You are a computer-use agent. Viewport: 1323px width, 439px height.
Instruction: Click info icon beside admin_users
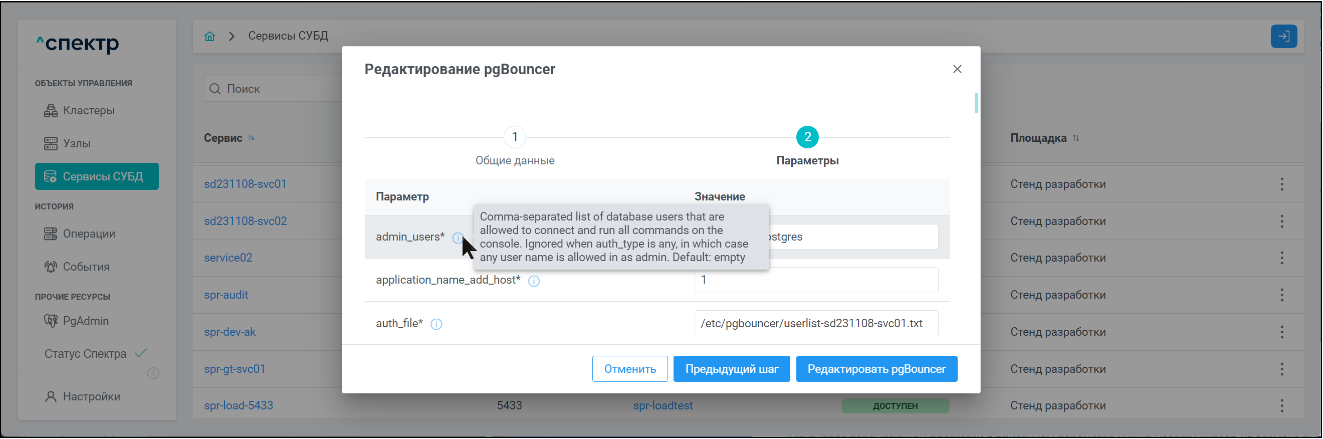pos(457,237)
